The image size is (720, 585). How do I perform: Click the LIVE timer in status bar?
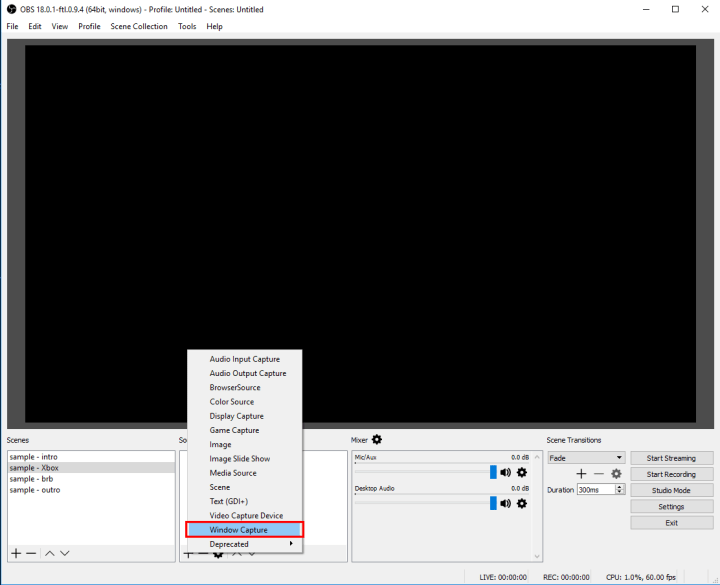[503, 577]
